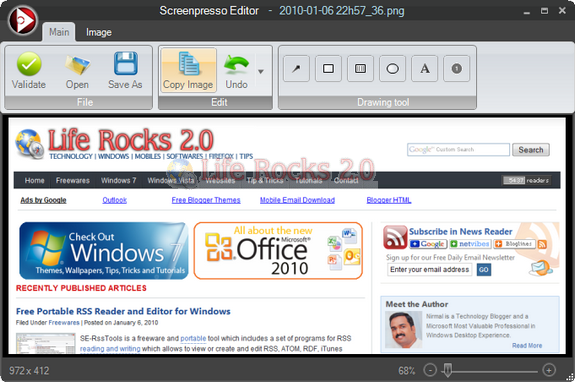The height and width of the screenshot is (382, 575).
Task: Switch to the Main ribbon tab
Action: 59,32
